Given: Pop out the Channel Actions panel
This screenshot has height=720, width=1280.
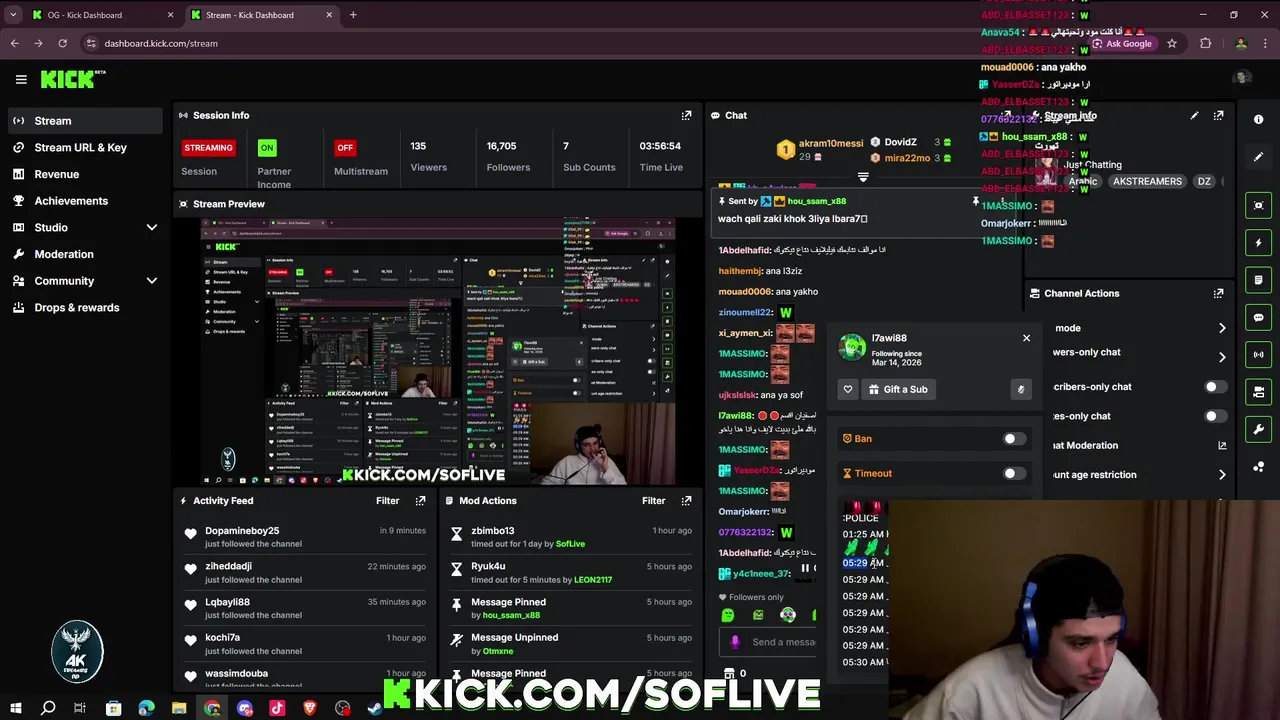Looking at the screenshot, I should (x=1218, y=293).
